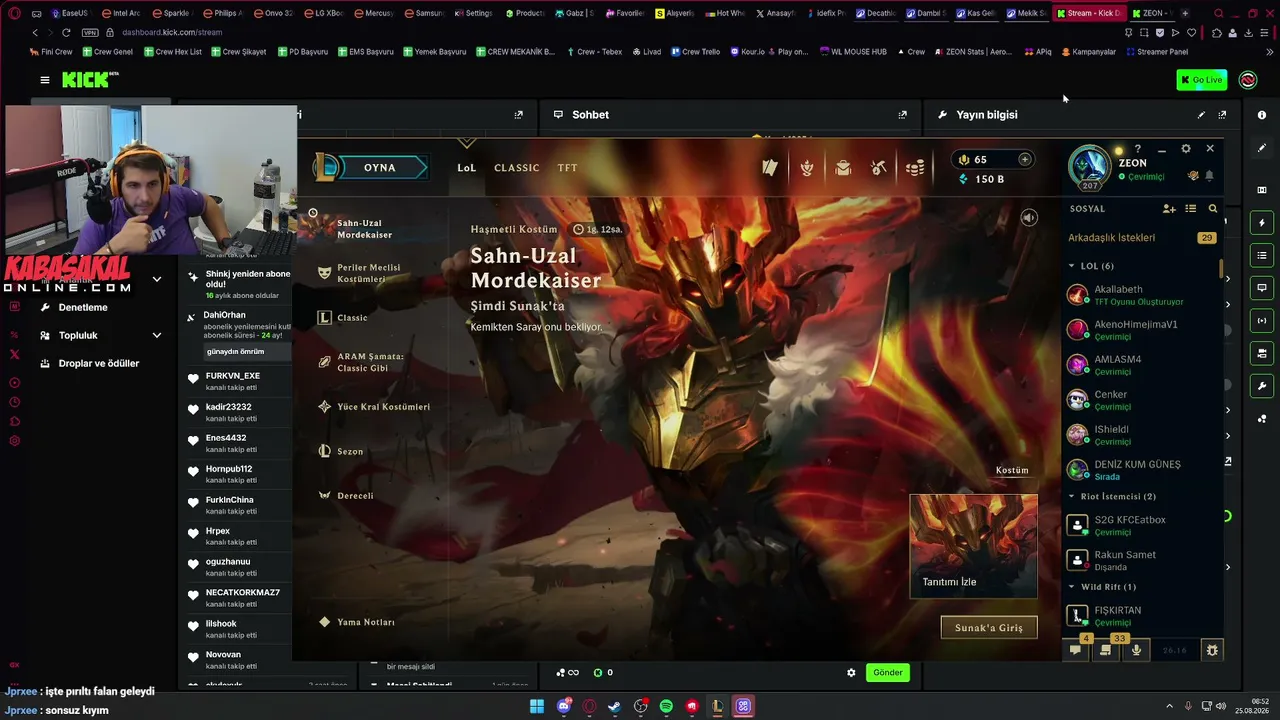
Task: Click the Windows Start button
Action: tap(537, 707)
